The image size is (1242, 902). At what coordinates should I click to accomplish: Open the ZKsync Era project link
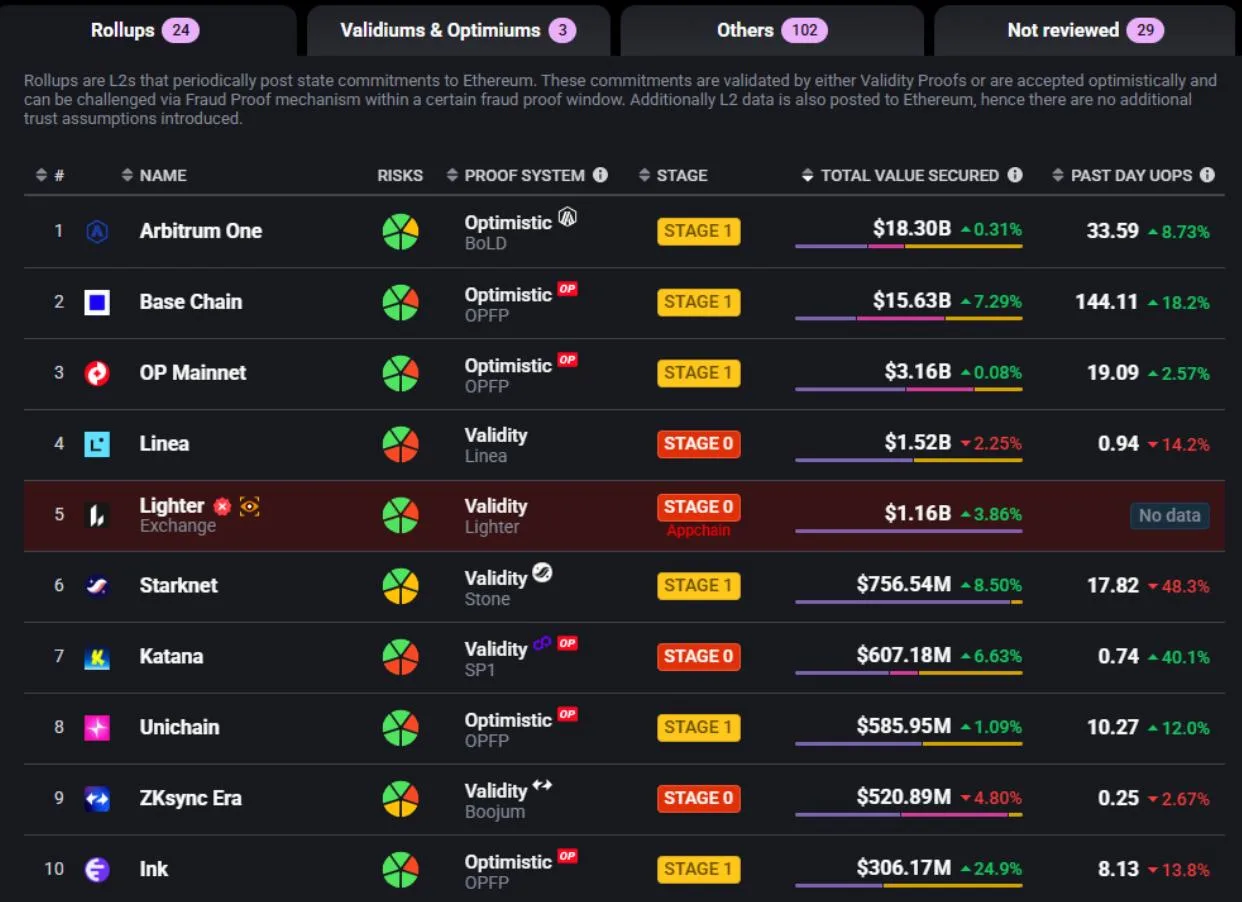pos(190,799)
